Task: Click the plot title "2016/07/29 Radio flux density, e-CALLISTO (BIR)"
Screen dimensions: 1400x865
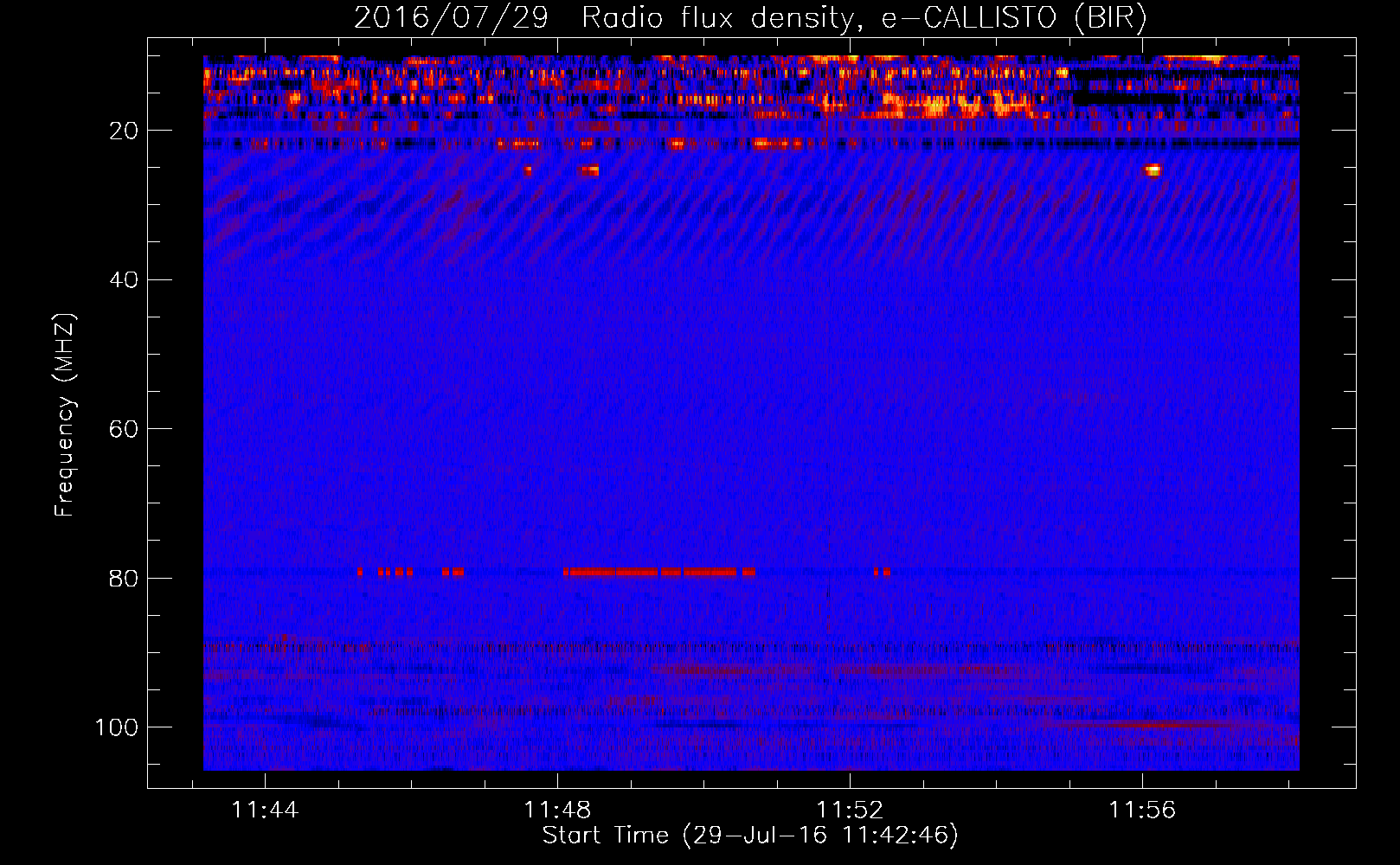Action: tap(750, 18)
